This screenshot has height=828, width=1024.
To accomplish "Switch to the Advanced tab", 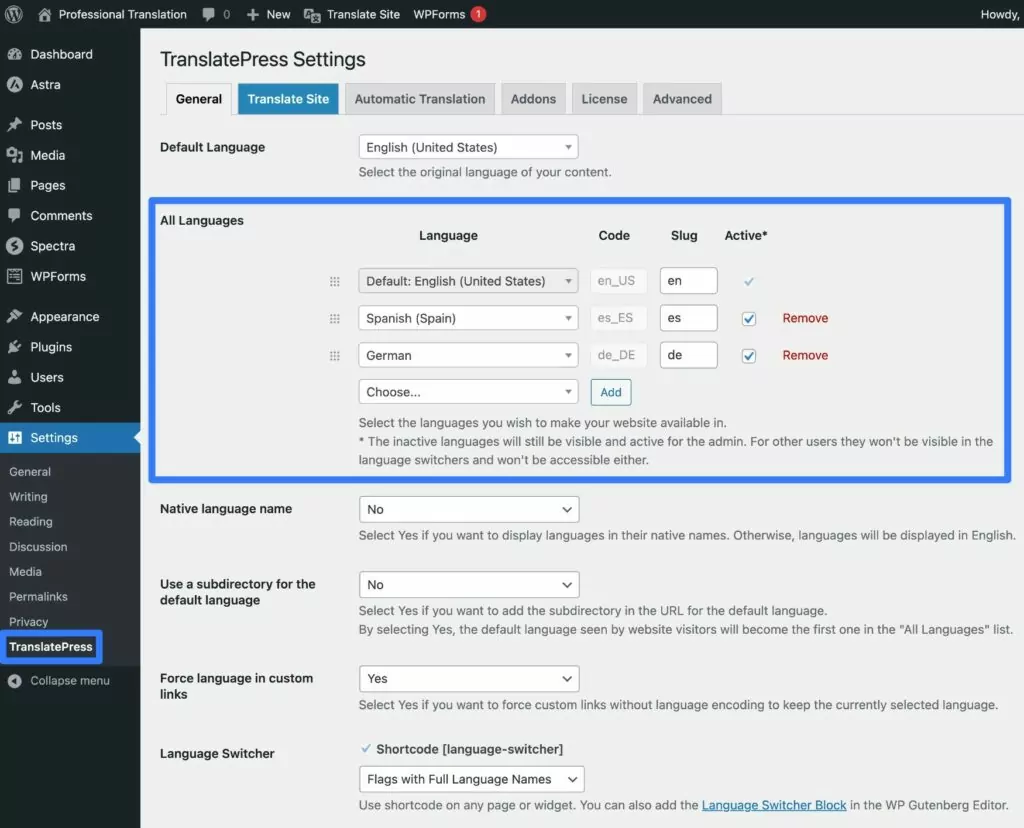I will (x=682, y=99).
